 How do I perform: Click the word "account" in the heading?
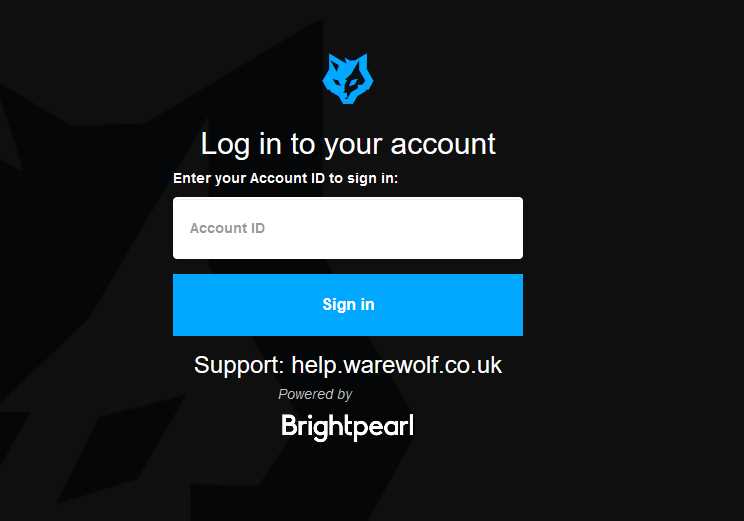(x=443, y=145)
